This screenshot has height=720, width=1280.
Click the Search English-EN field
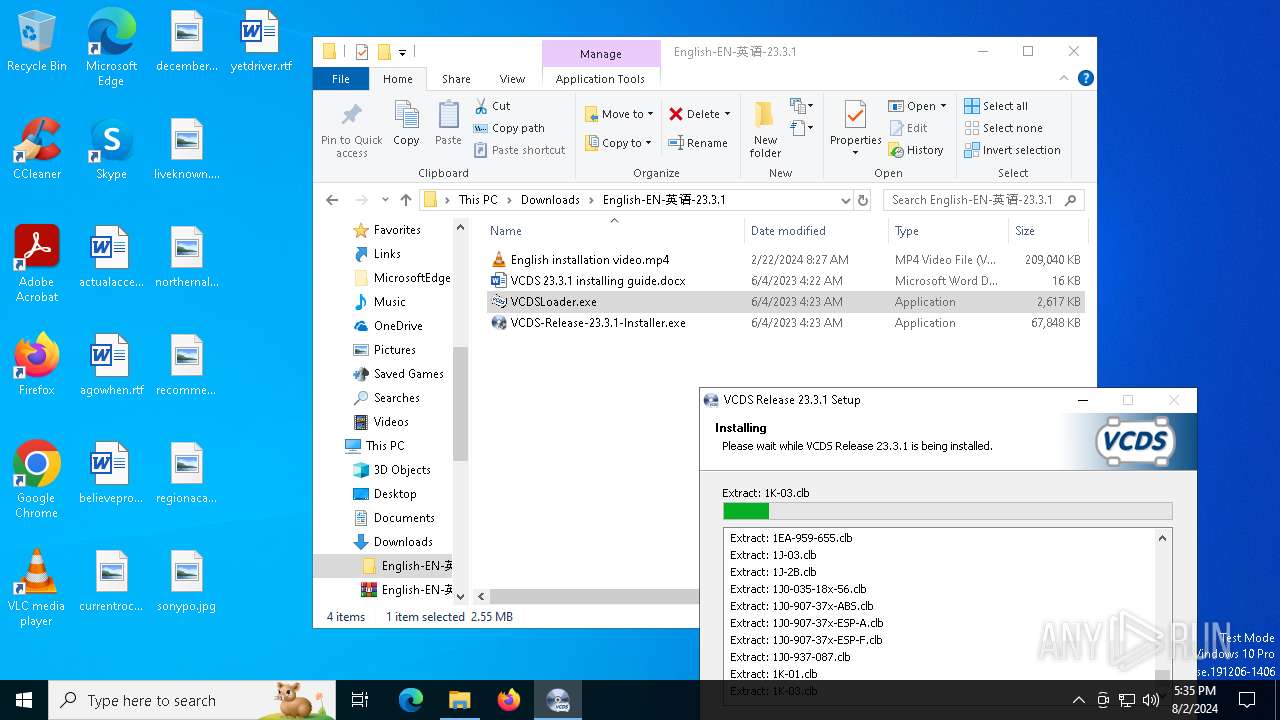pos(983,200)
